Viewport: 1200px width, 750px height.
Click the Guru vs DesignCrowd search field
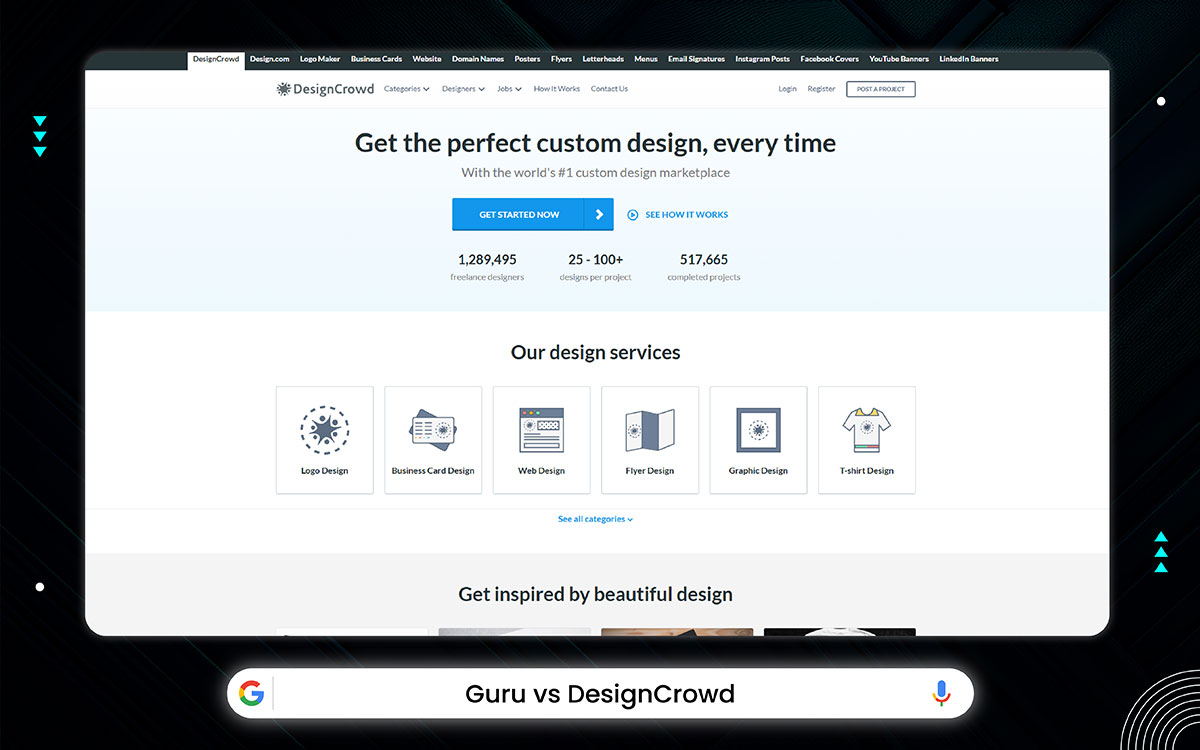[600, 693]
